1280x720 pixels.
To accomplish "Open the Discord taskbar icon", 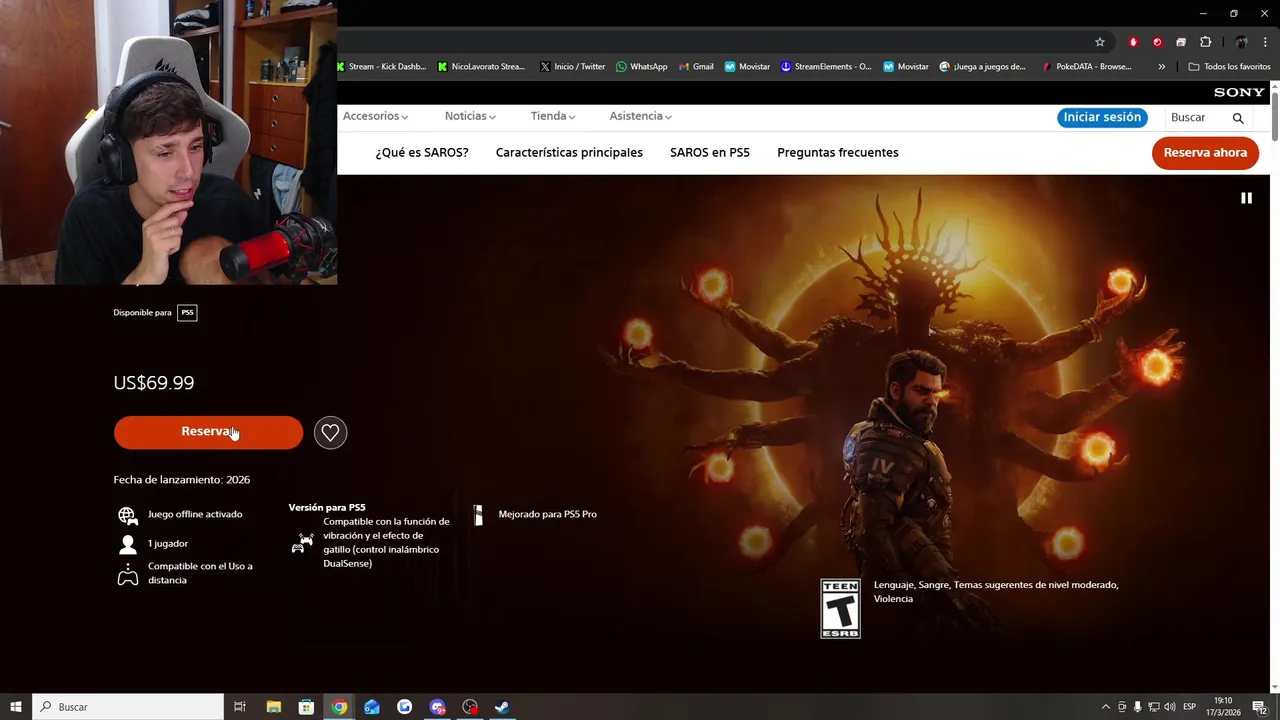I will point(437,707).
